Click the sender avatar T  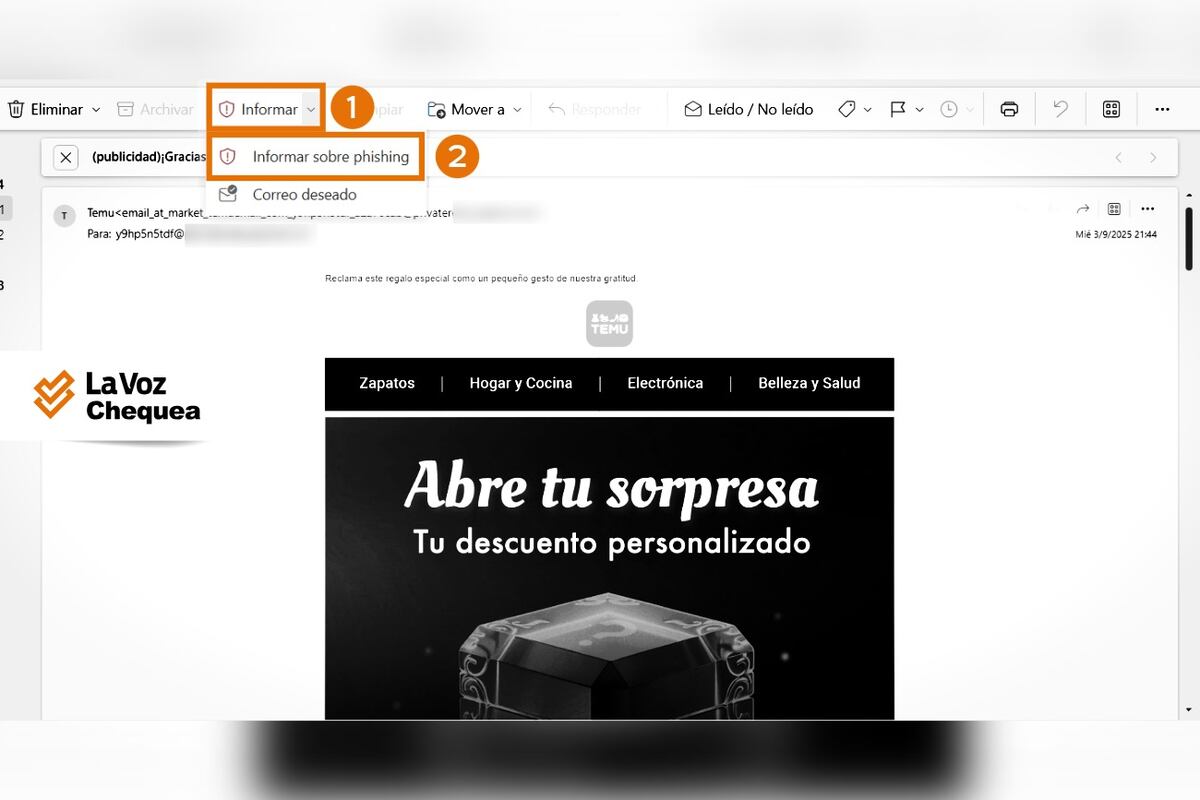65,215
